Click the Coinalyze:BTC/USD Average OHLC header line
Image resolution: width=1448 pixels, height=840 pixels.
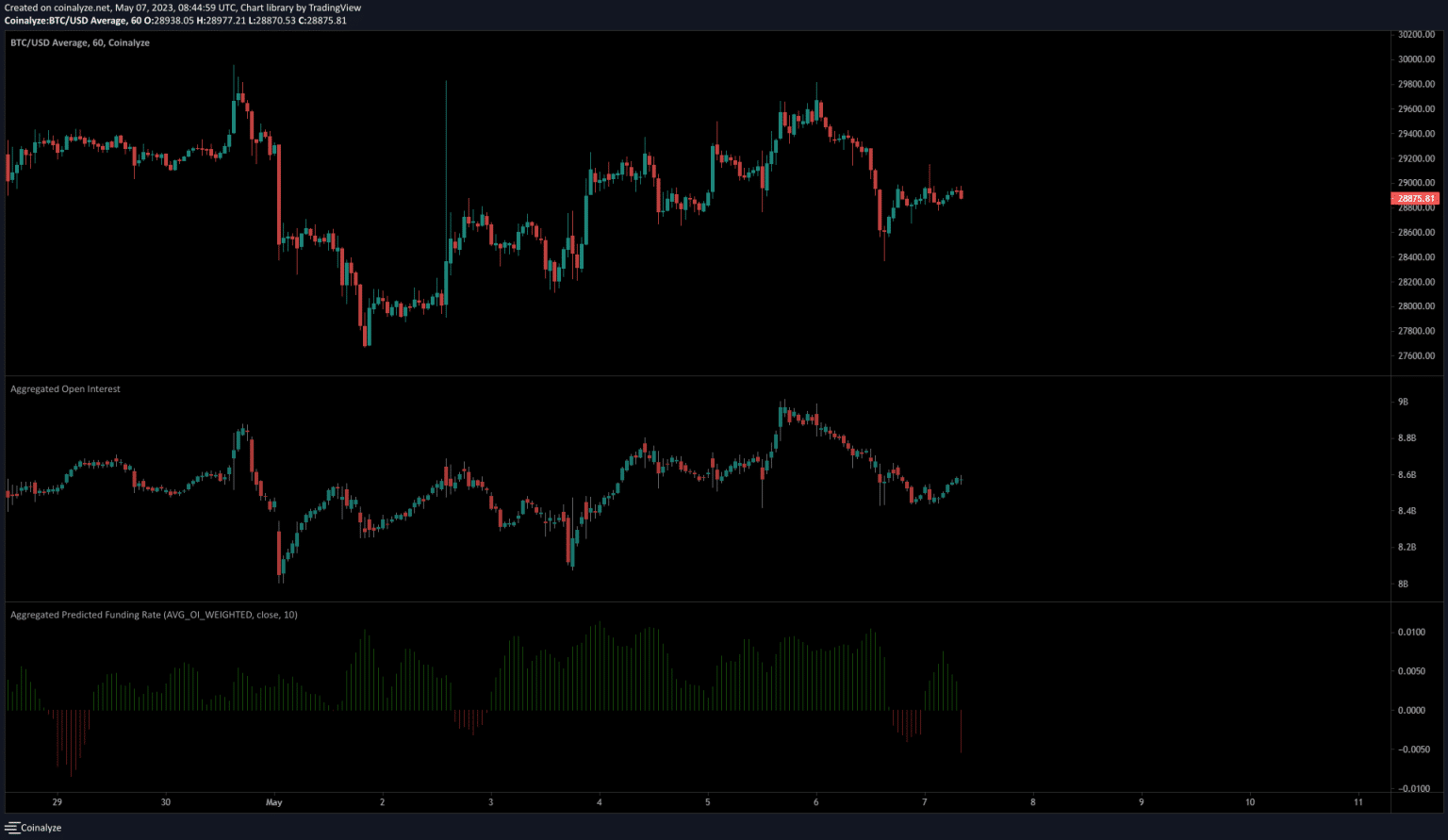pyautogui.click(x=175, y=20)
